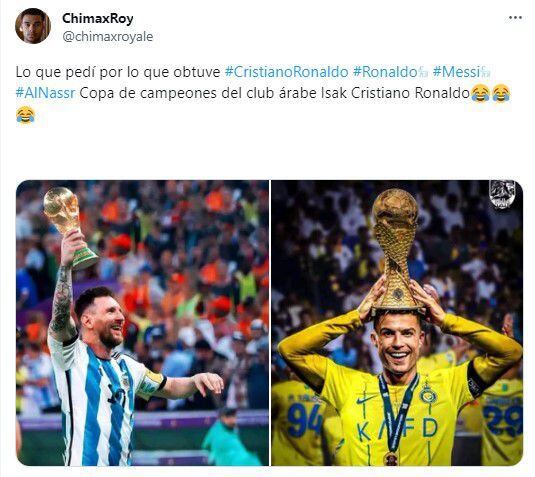Follow the #CristianoRonaldo hashtag

tap(287, 72)
